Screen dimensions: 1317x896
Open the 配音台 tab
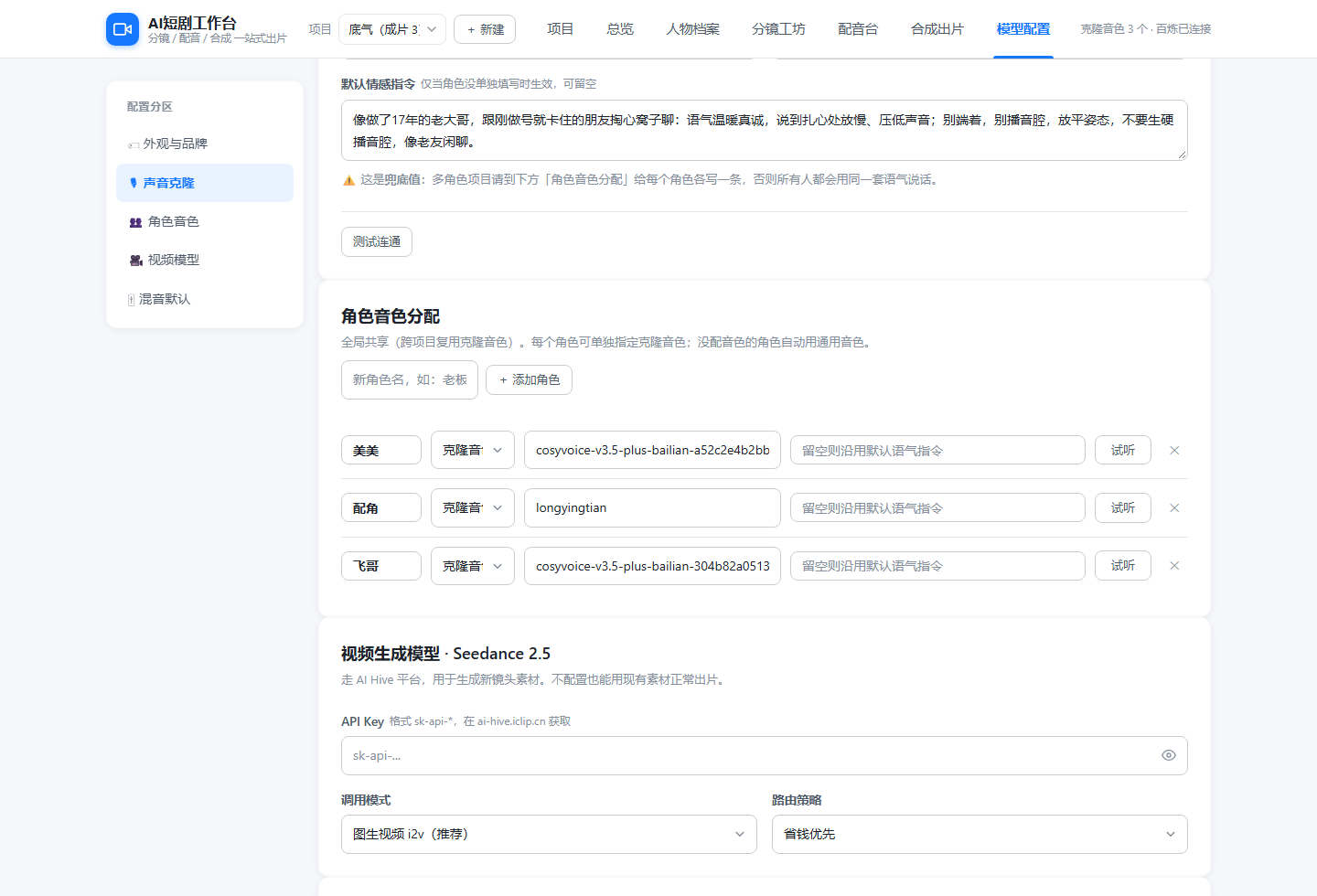point(858,29)
